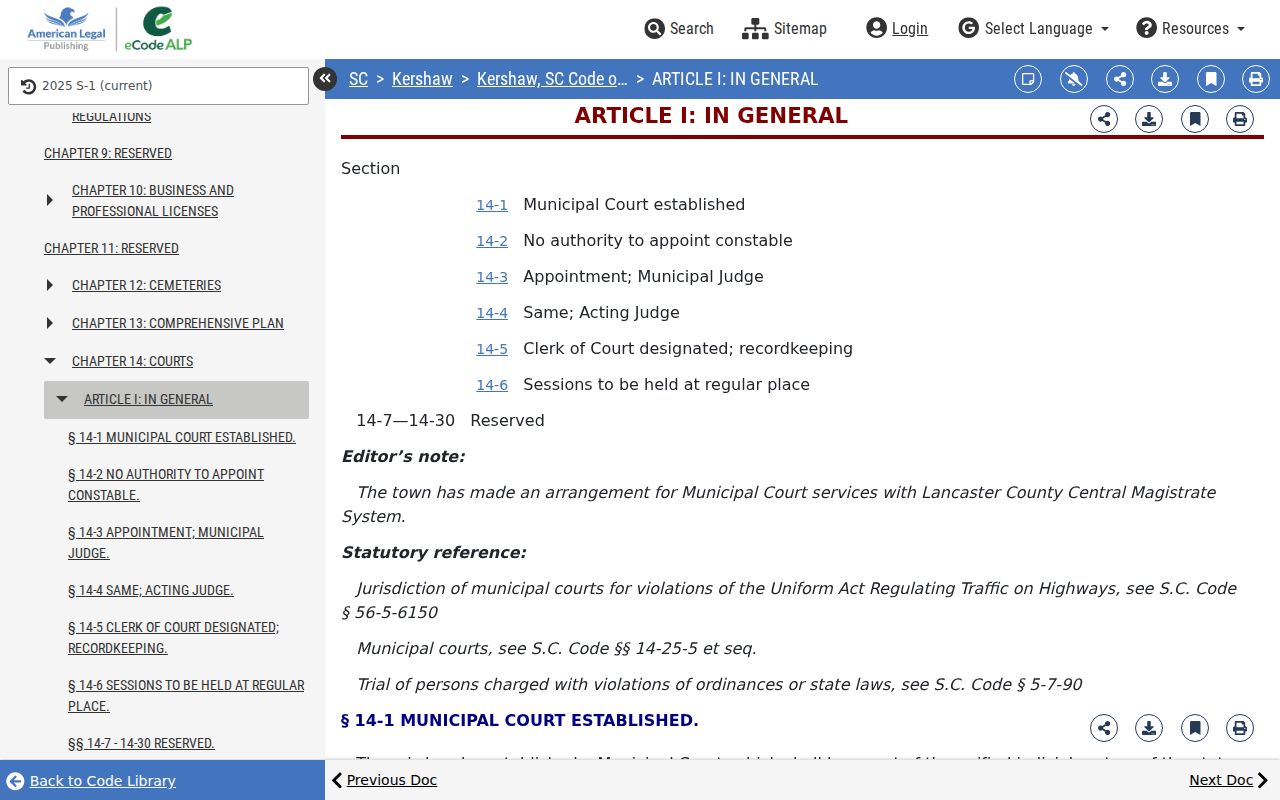
Task: Open the 2025 S-1 (current) version selector
Action: 158,86
